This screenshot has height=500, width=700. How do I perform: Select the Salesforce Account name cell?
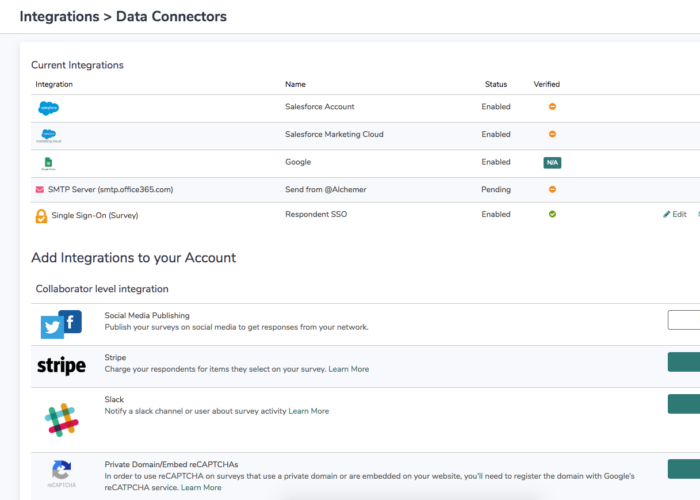tap(320, 107)
